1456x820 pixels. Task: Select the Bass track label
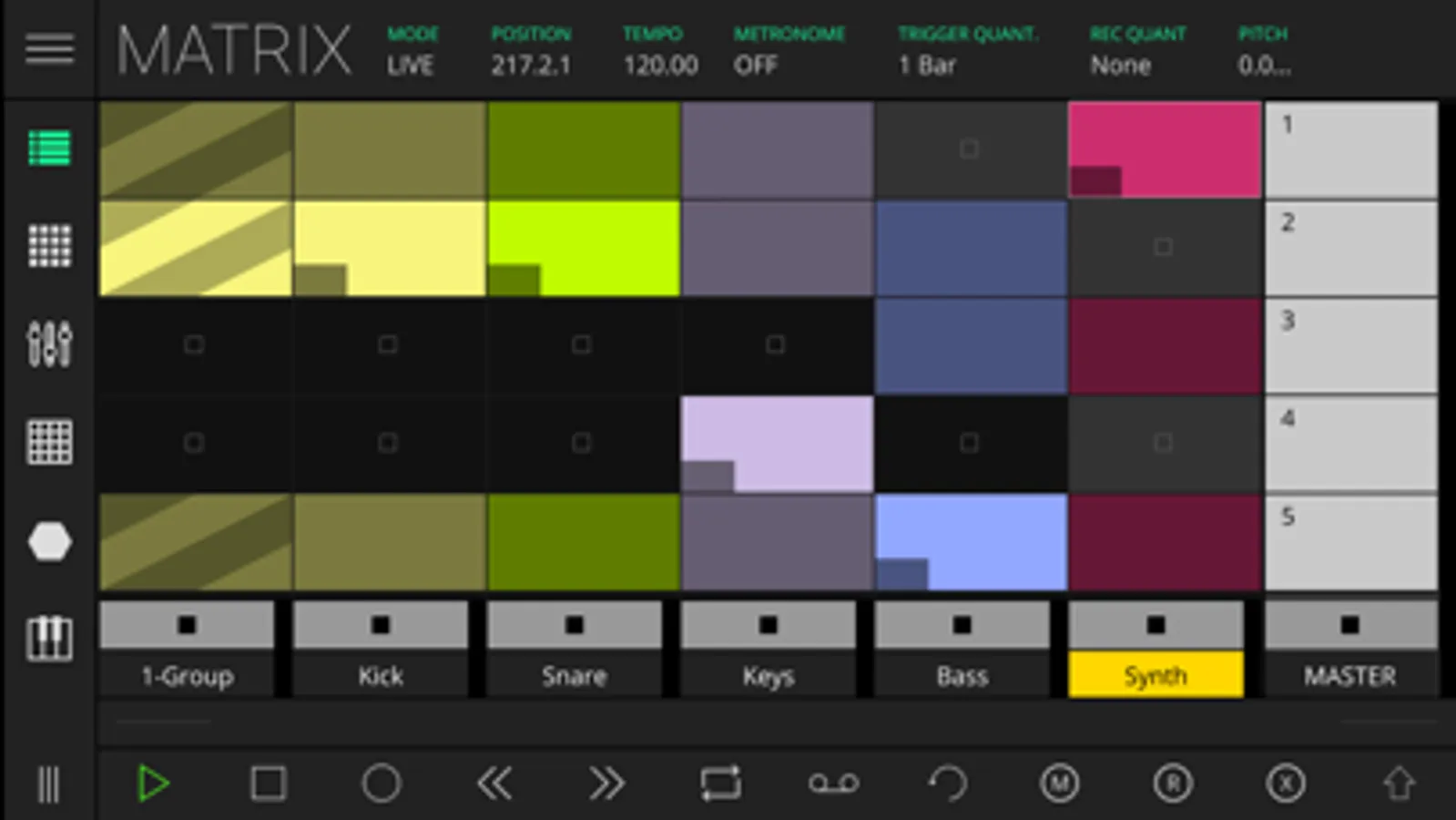tap(962, 675)
